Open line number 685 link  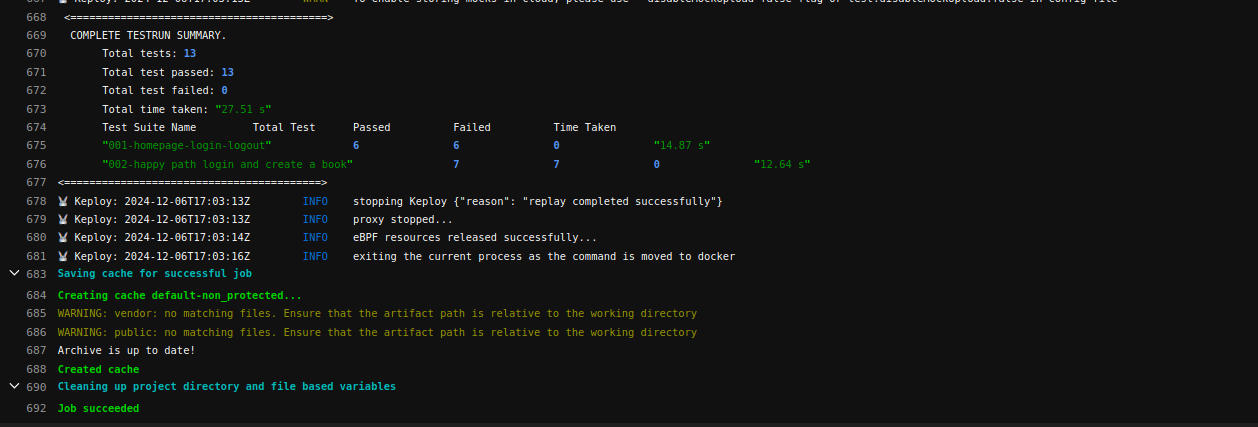[x=37, y=314]
